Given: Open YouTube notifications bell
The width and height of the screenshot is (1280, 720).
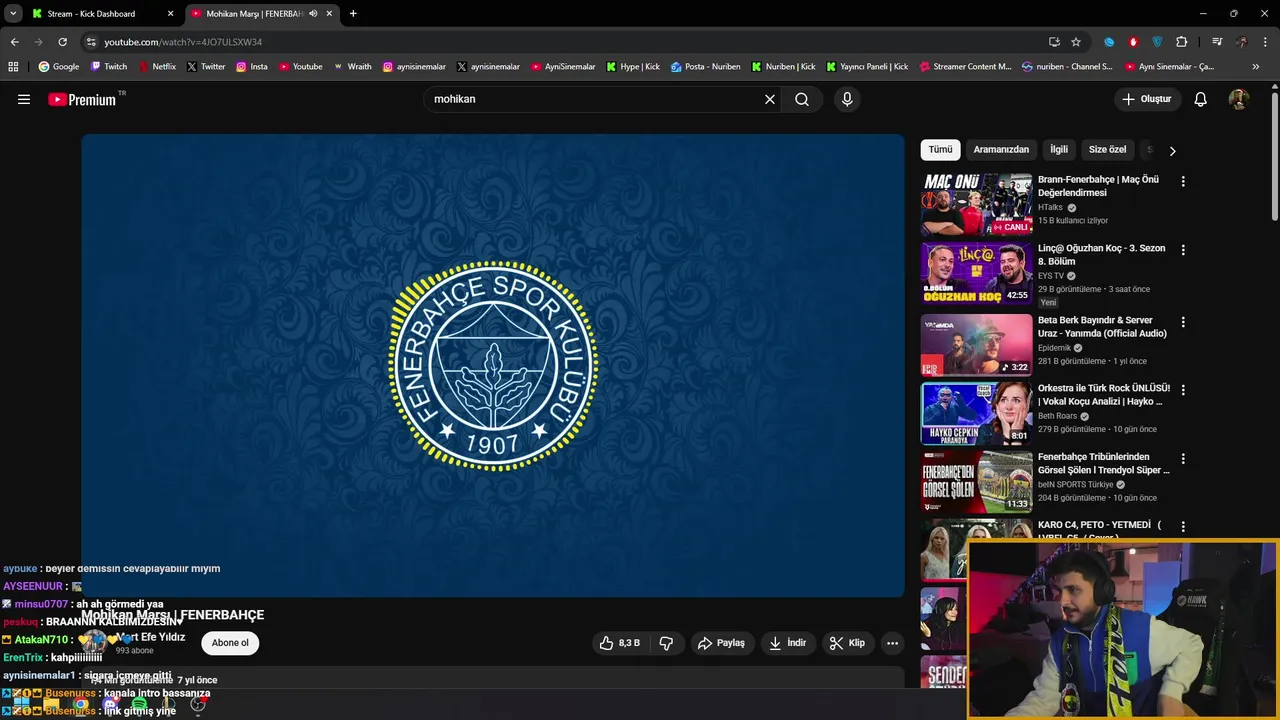Looking at the screenshot, I should tap(1201, 99).
